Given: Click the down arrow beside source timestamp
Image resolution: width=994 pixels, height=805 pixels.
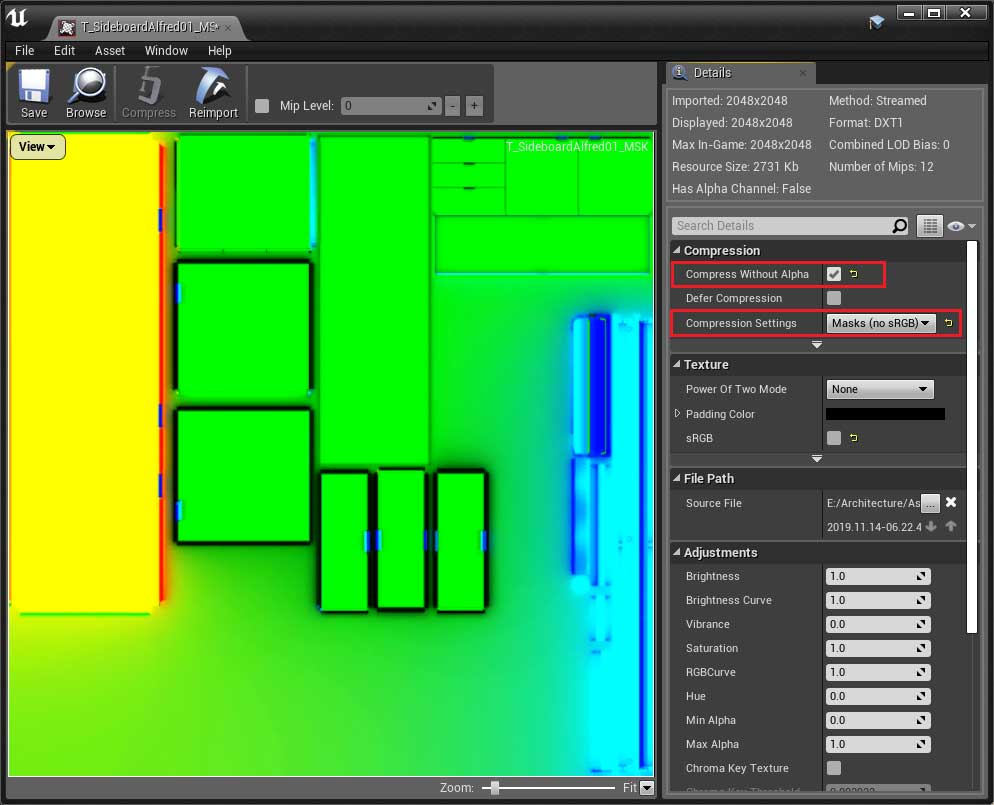Looking at the screenshot, I should coord(931,526).
